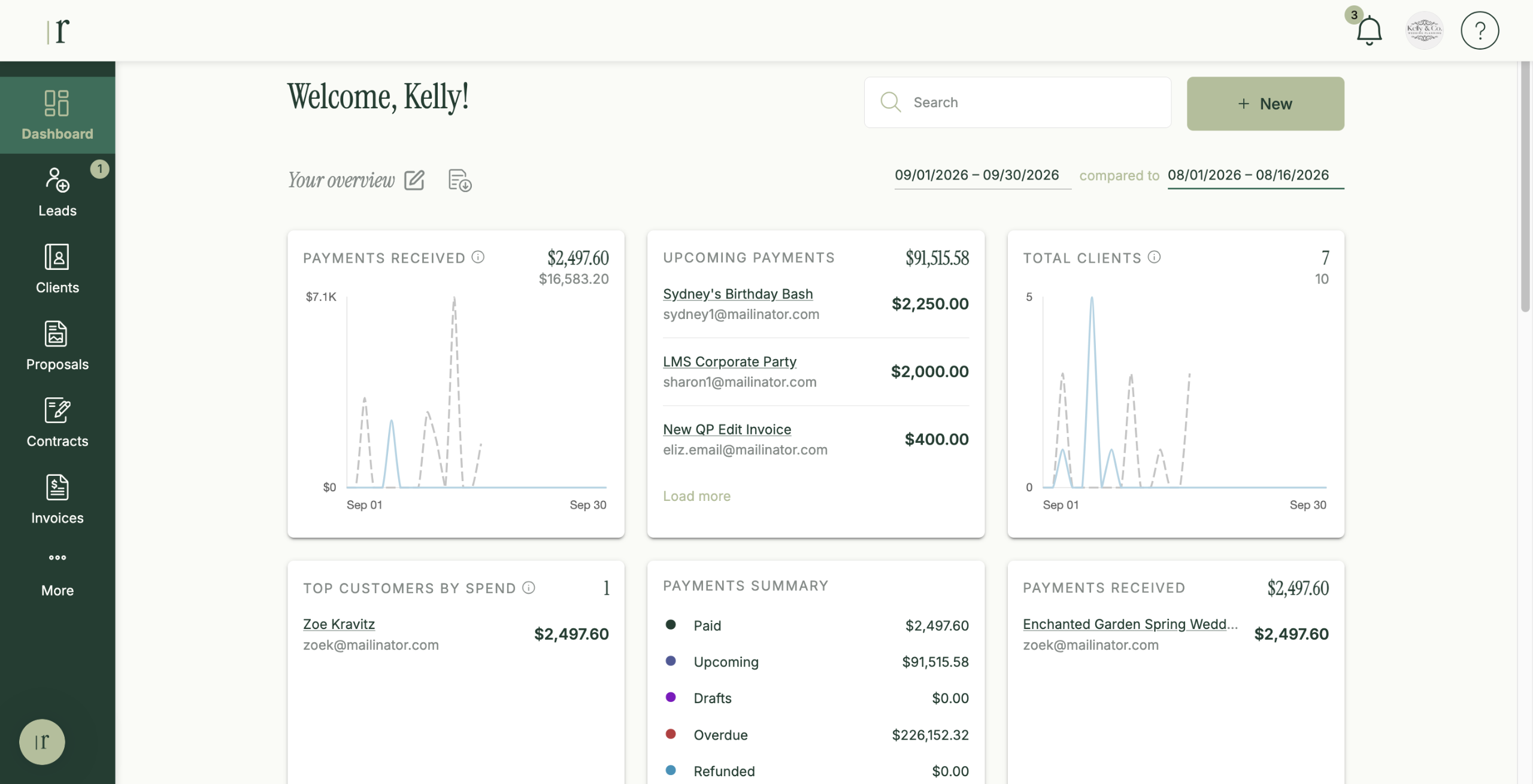Open the help question mark icon
This screenshot has width=1533, height=784.
coord(1479,31)
